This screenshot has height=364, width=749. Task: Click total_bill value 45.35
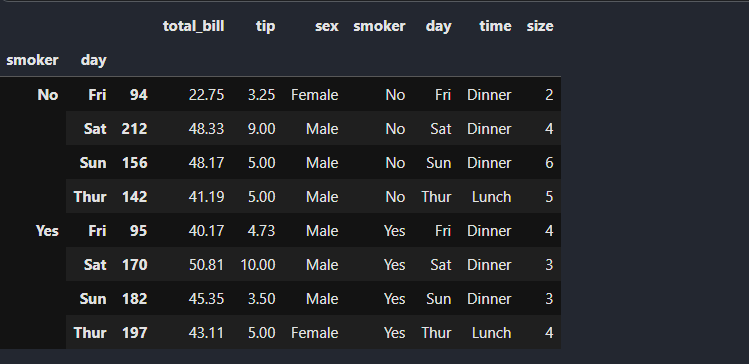pyautogui.click(x=206, y=299)
